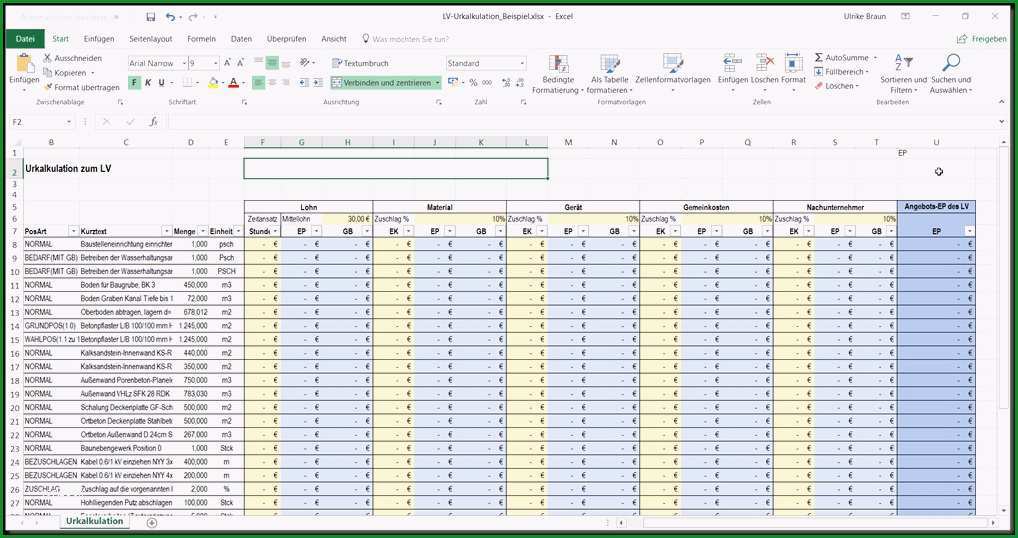Increase cell indent
The image size is (1018, 538).
(x=317, y=82)
